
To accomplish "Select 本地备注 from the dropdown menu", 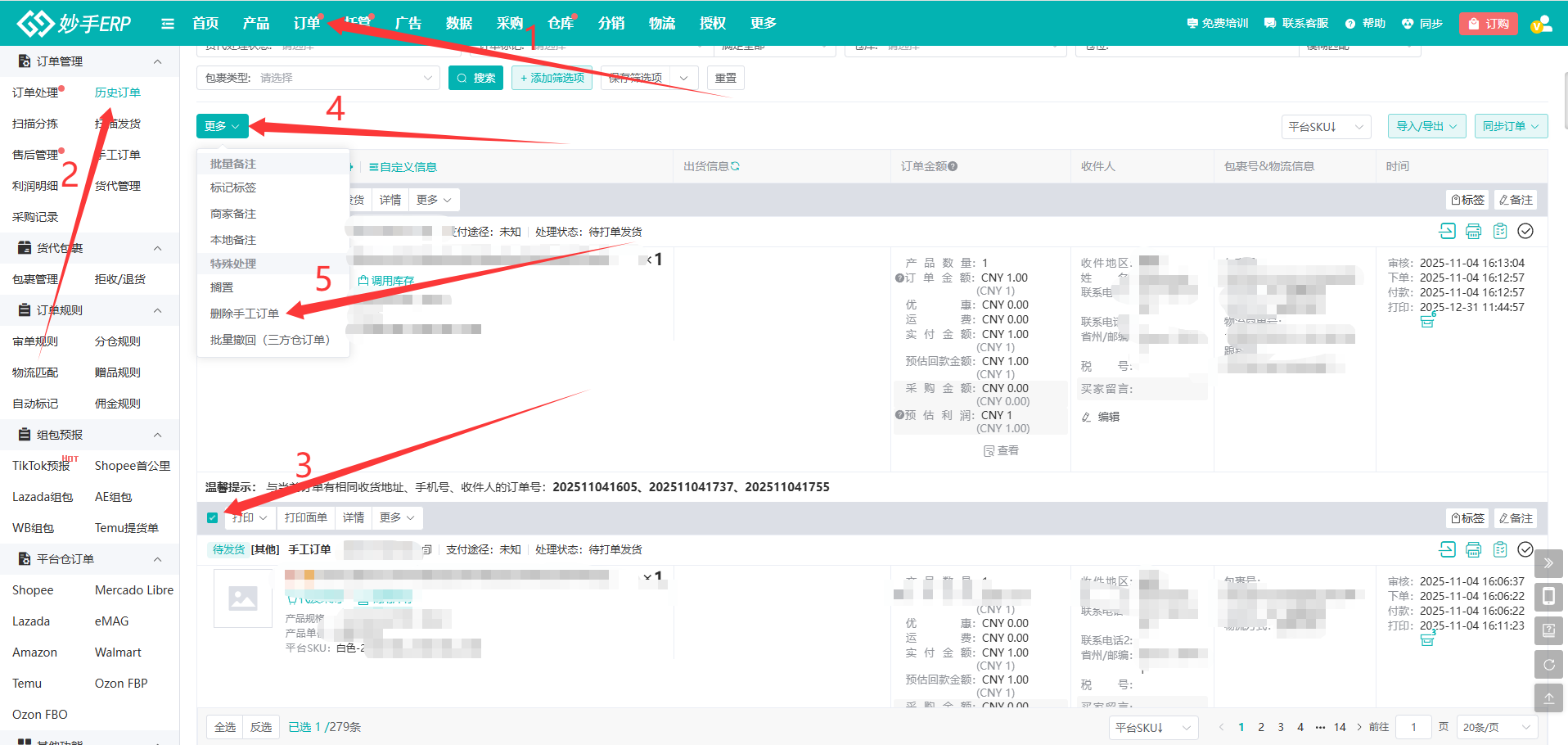I will 233,240.
